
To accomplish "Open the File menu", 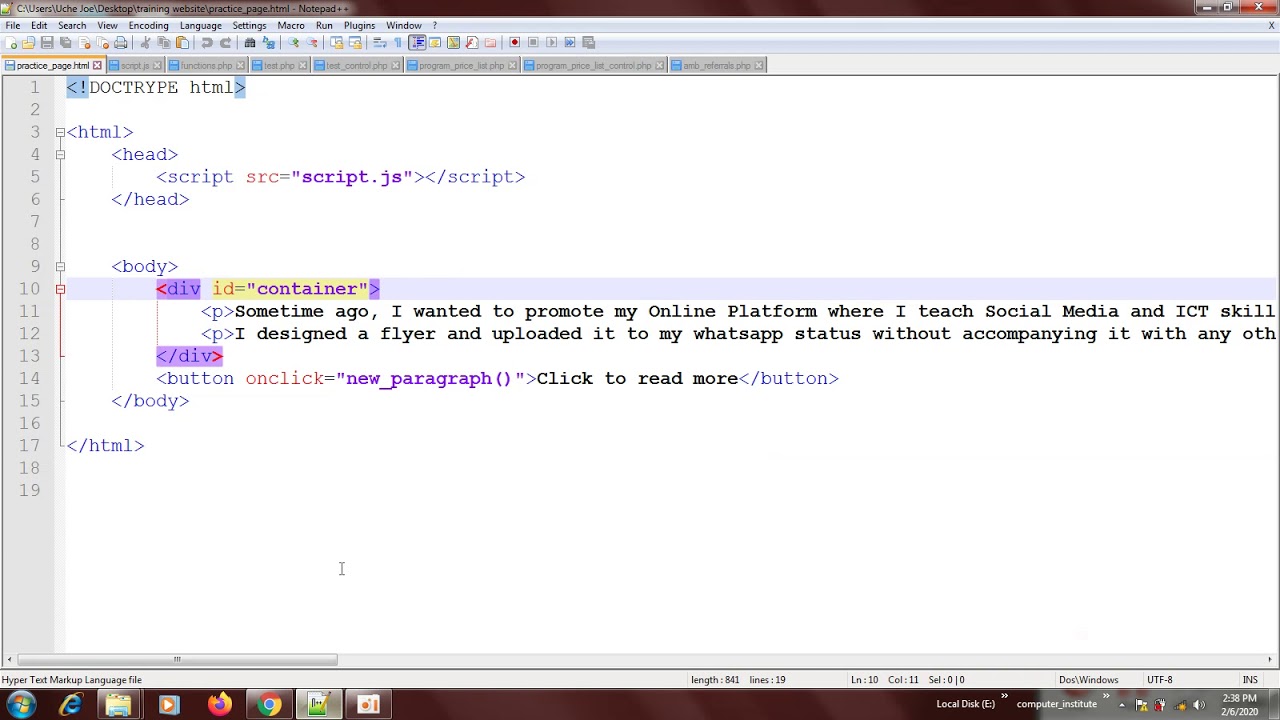I will 13,25.
